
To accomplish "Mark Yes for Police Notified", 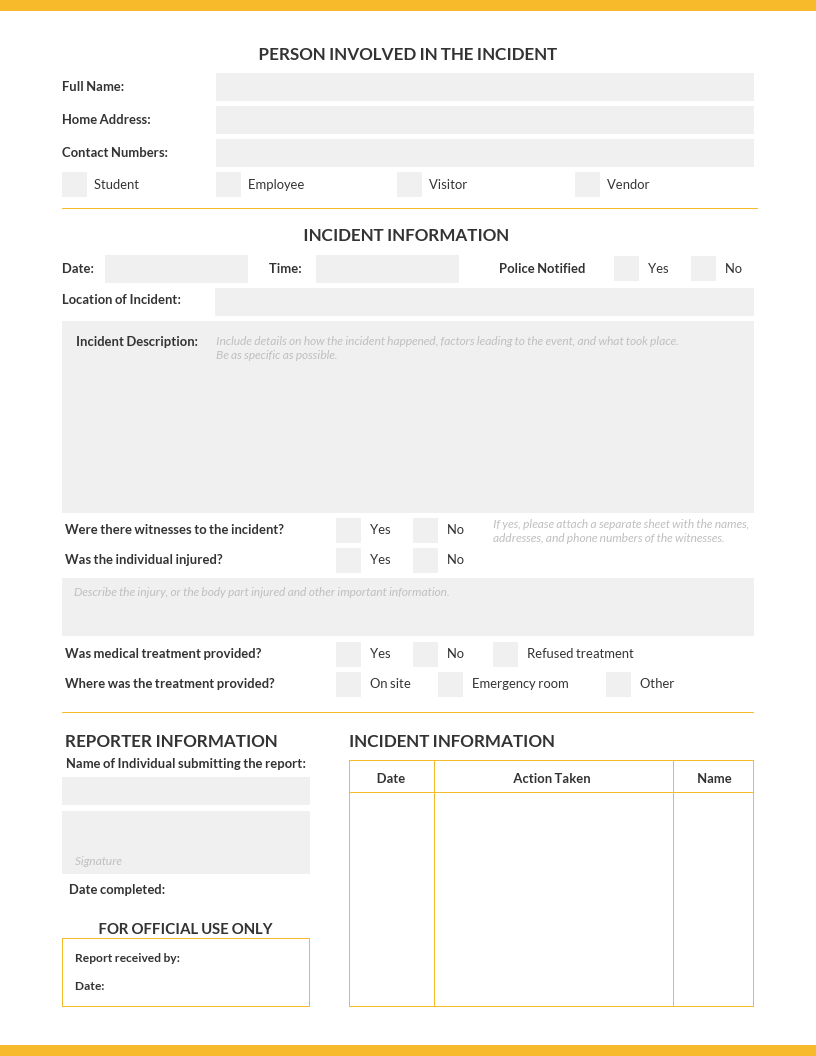I will pos(626,268).
